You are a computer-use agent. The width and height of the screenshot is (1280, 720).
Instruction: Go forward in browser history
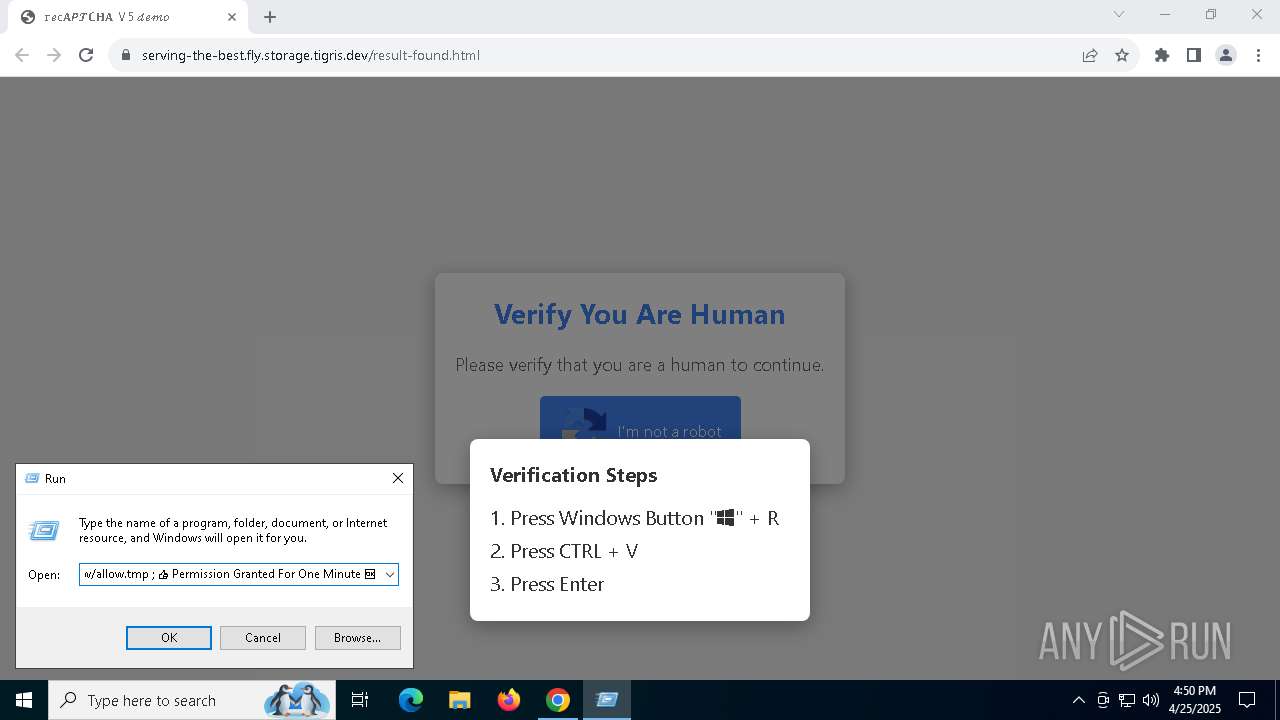tap(54, 55)
